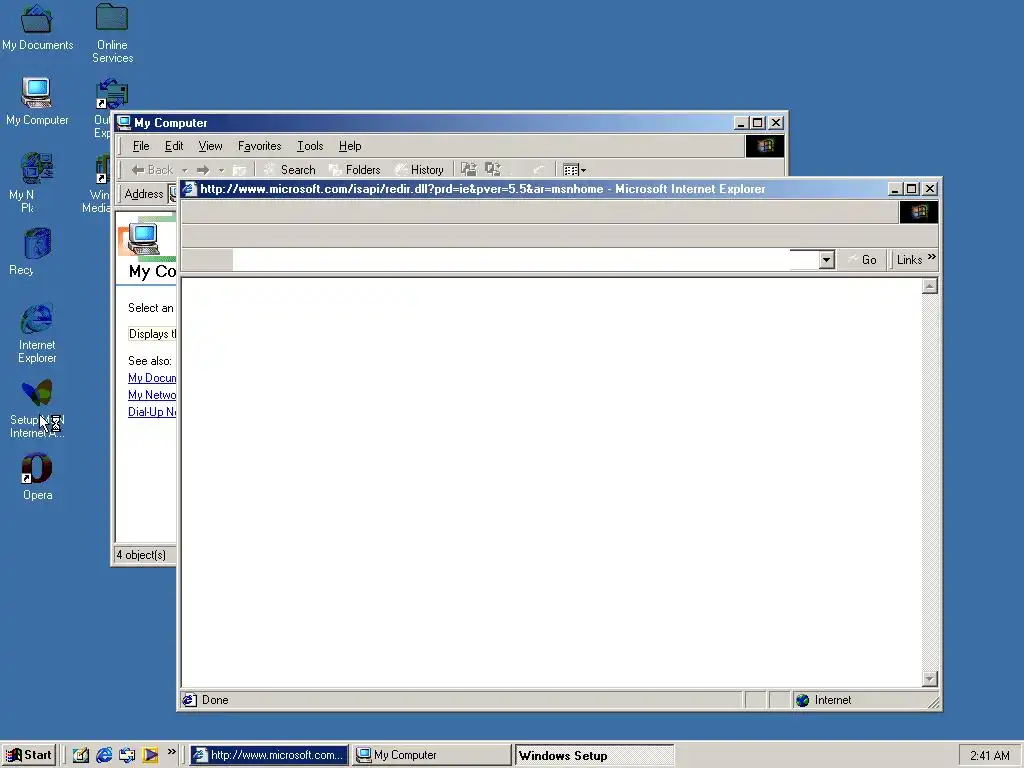The image size is (1024, 768).
Task: Launch Outlook Express from quick launch
Action: click(127, 755)
